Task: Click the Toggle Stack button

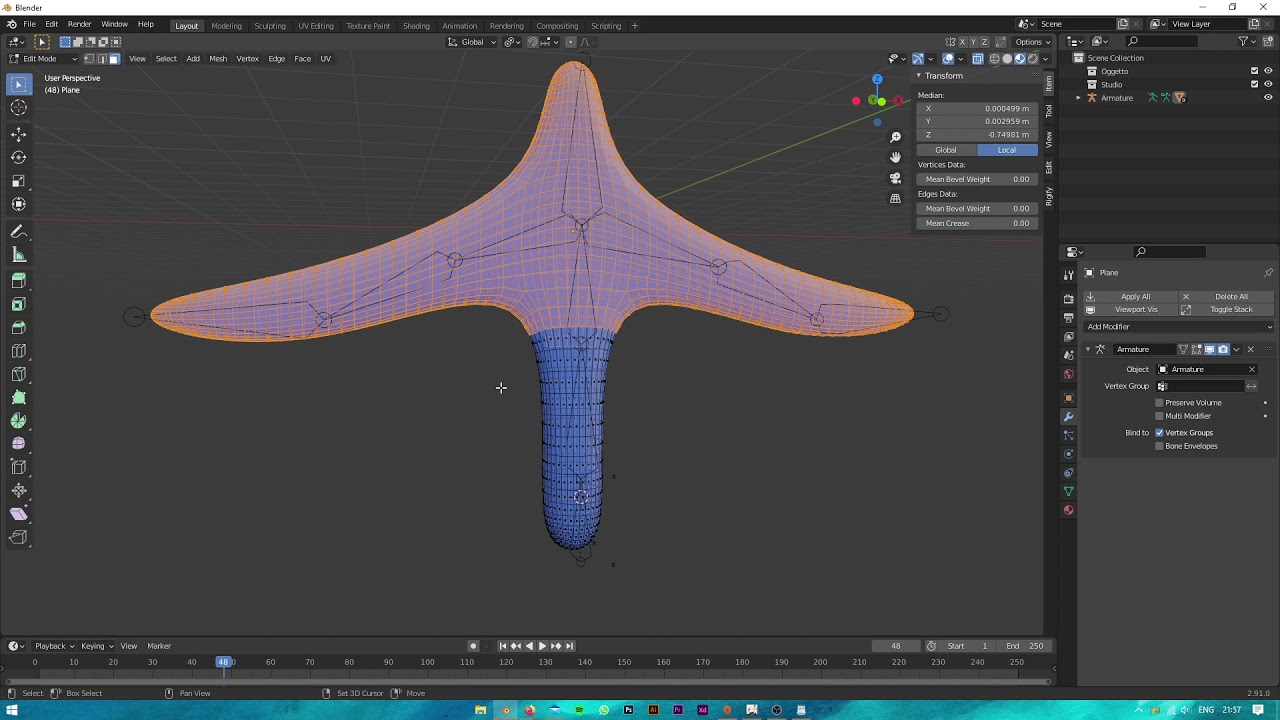Action: tap(1231, 310)
